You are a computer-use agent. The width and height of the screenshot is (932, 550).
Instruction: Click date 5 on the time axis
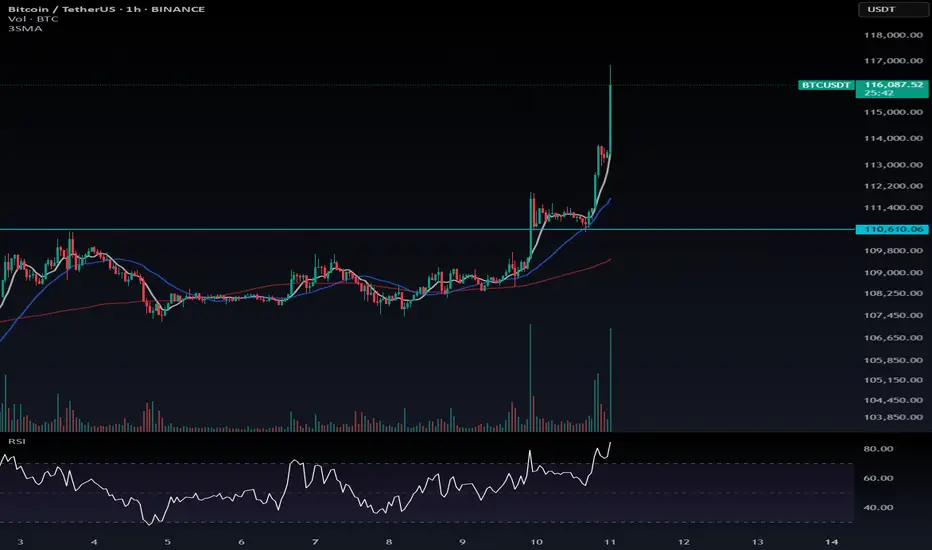click(x=168, y=542)
